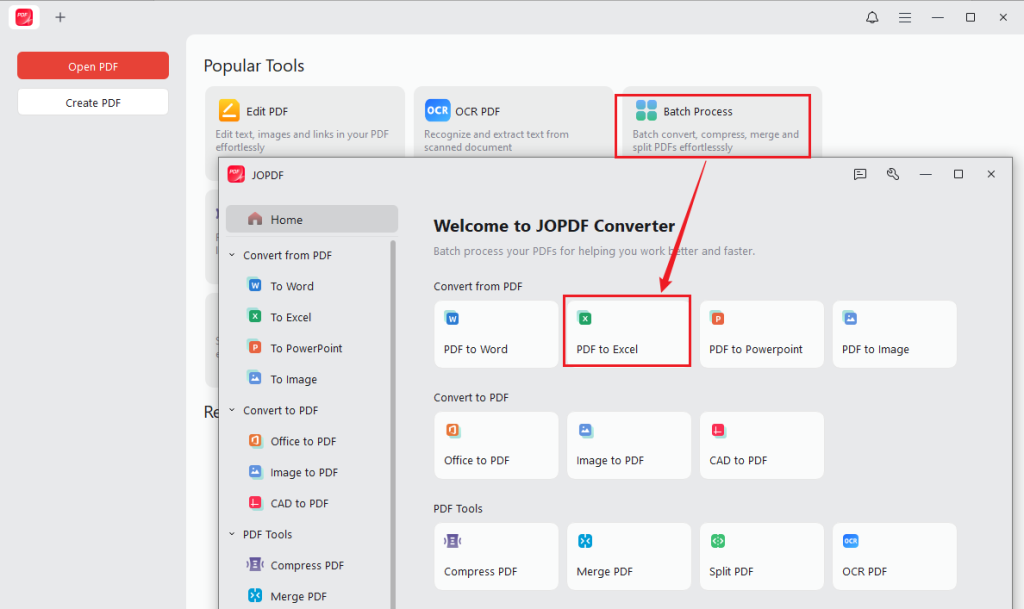Click the Home house icon in sidebar
Image resolution: width=1024 pixels, height=609 pixels.
point(255,219)
